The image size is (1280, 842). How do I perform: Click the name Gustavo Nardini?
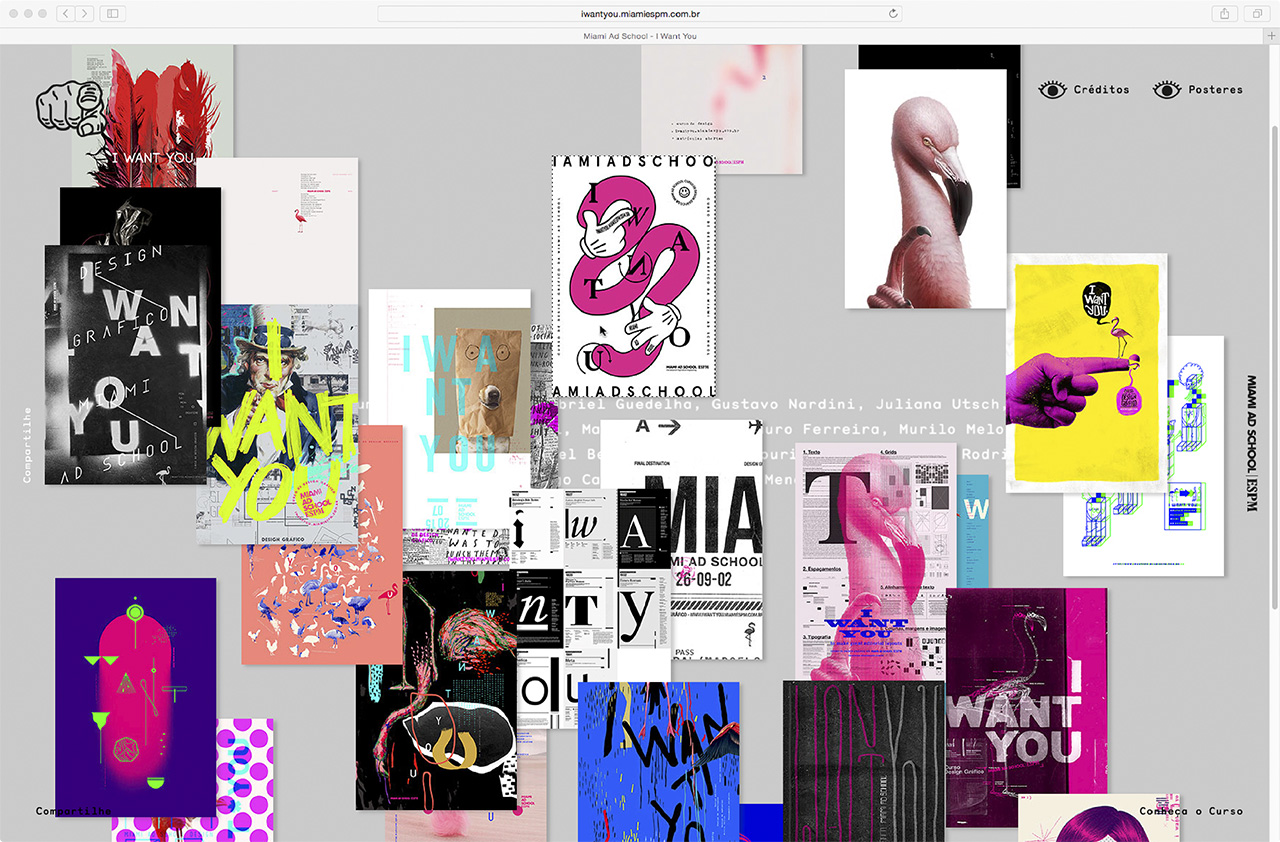coord(786,405)
